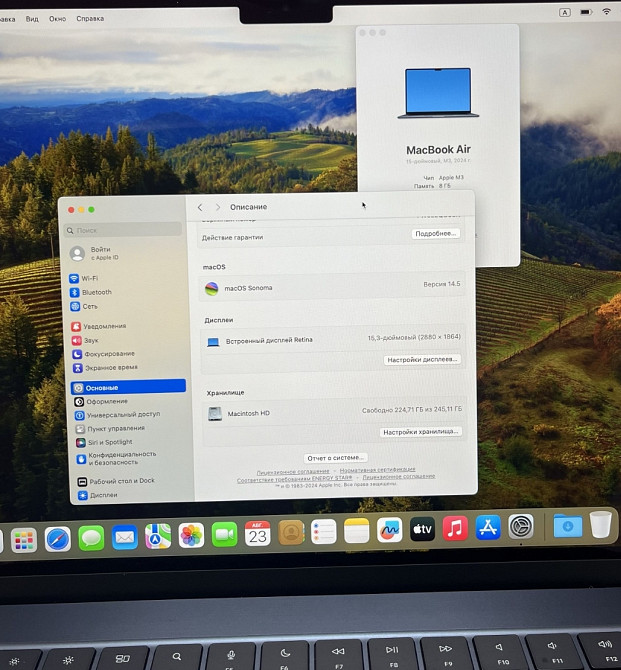621x670 pixels.
Task: Click Отчет о системе button
Action: 336,458
